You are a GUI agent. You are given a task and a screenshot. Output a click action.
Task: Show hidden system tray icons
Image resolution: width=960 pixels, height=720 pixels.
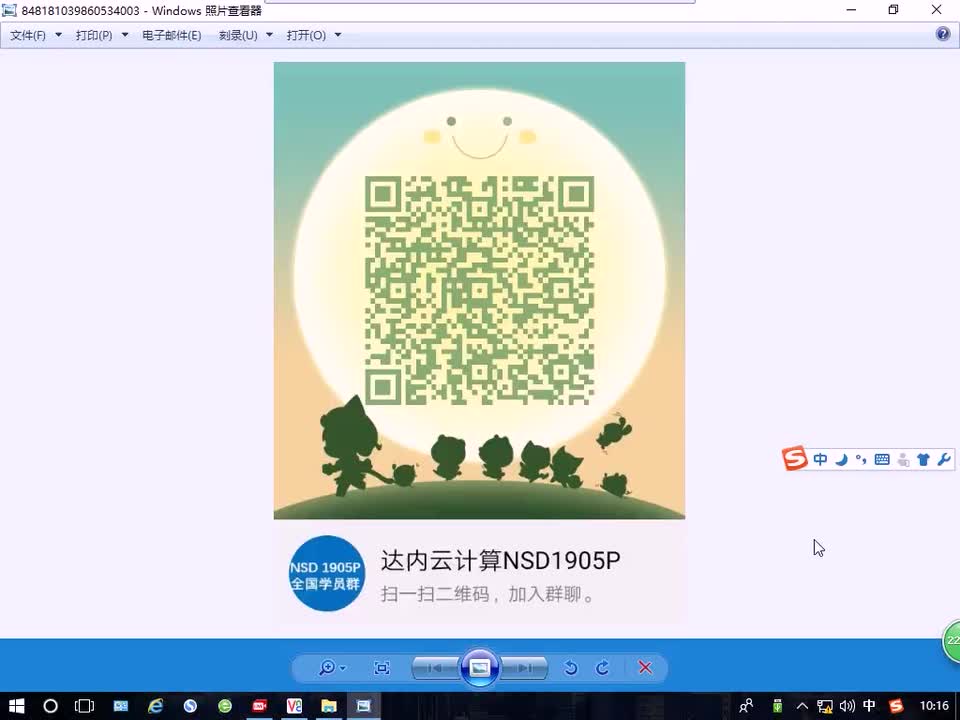click(x=803, y=706)
